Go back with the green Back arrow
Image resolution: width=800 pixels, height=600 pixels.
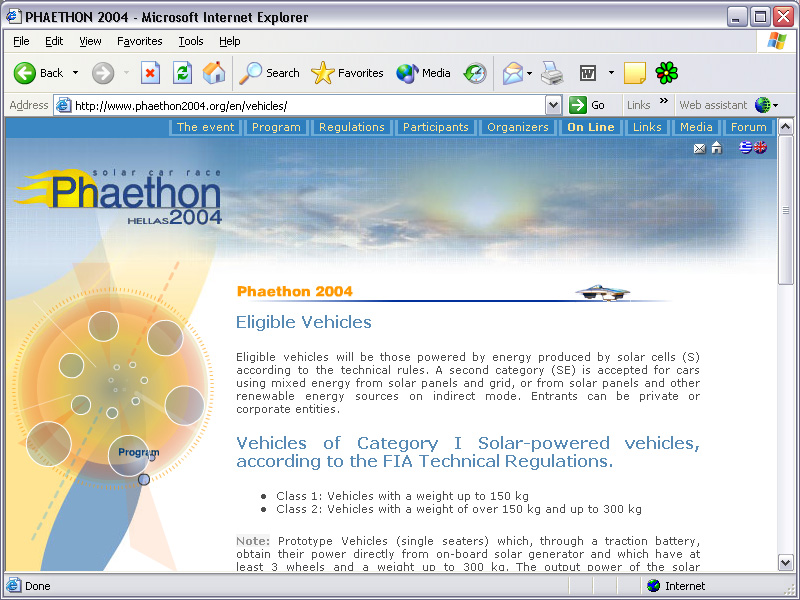point(38,73)
